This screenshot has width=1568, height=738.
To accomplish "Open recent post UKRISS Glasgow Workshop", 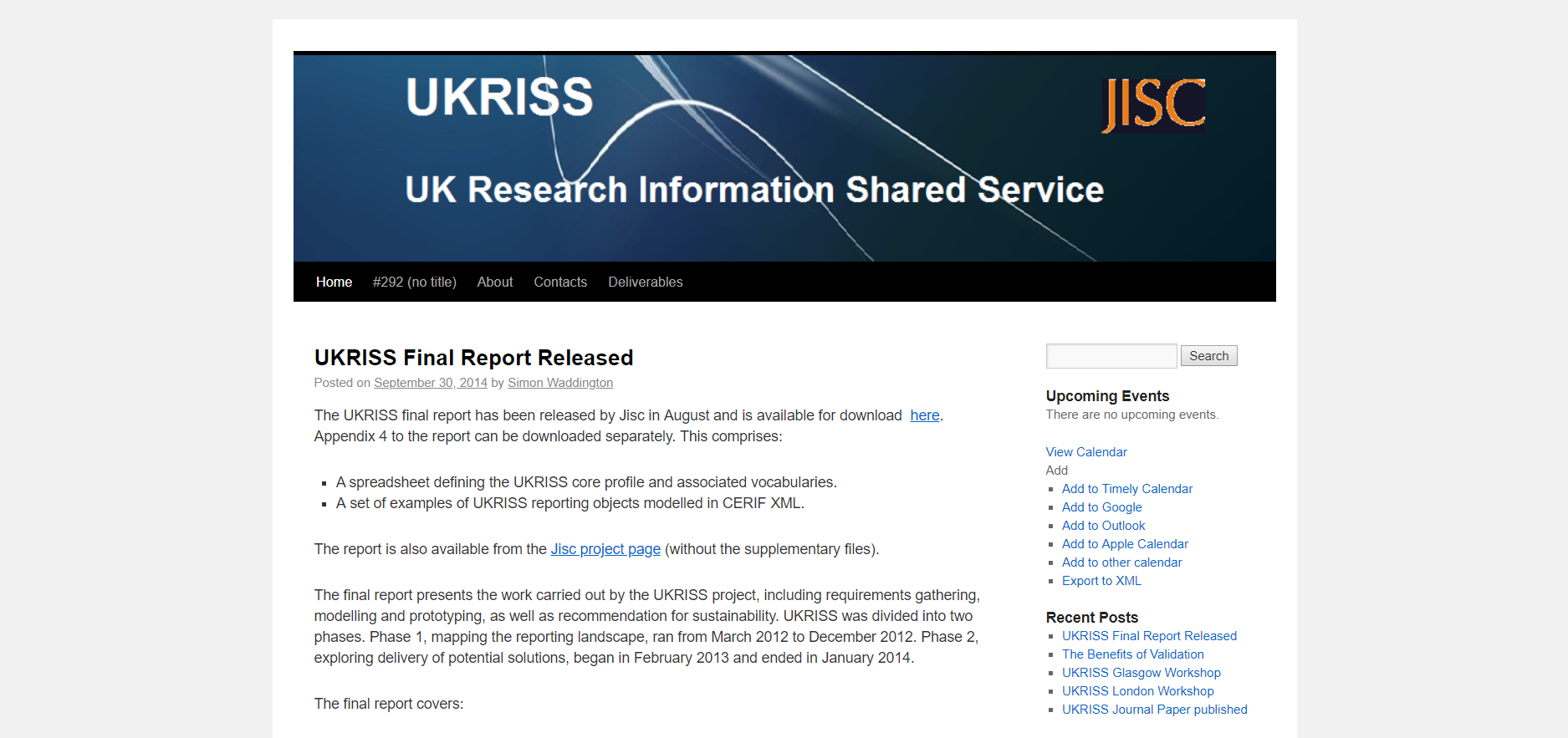I will (x=1142, y=673).
